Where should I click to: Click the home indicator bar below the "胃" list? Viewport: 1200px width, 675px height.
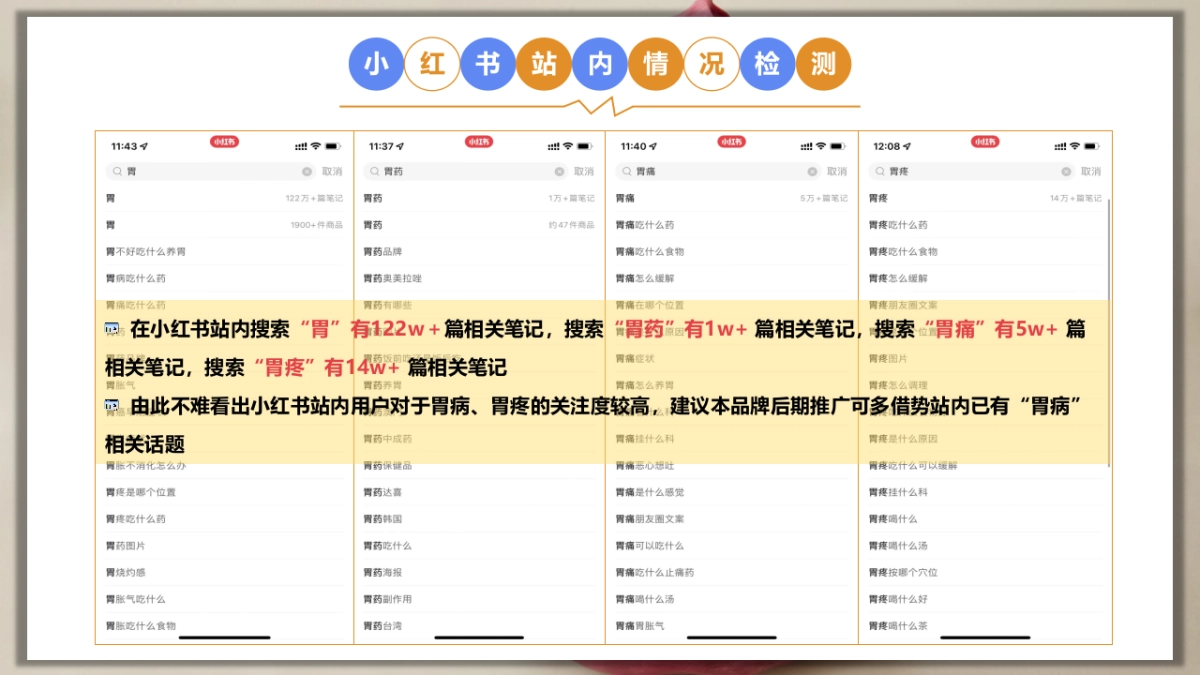(x=225, y=637)
